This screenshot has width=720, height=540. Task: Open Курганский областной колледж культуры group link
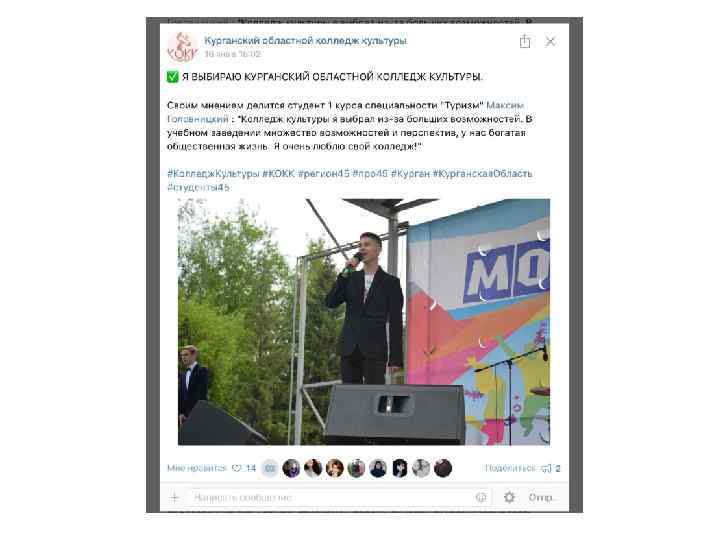click(x=305, y=40)
